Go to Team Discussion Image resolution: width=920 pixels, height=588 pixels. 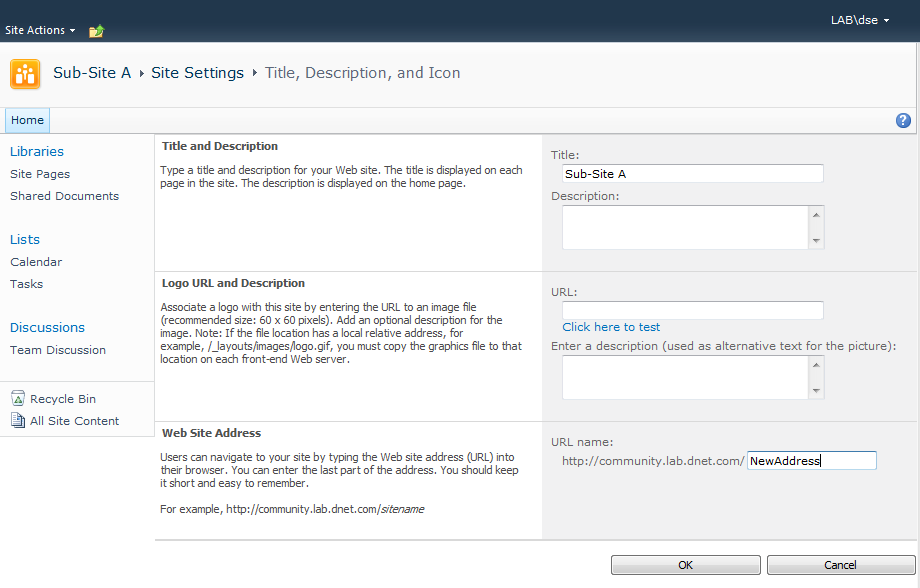click(58, 350)
